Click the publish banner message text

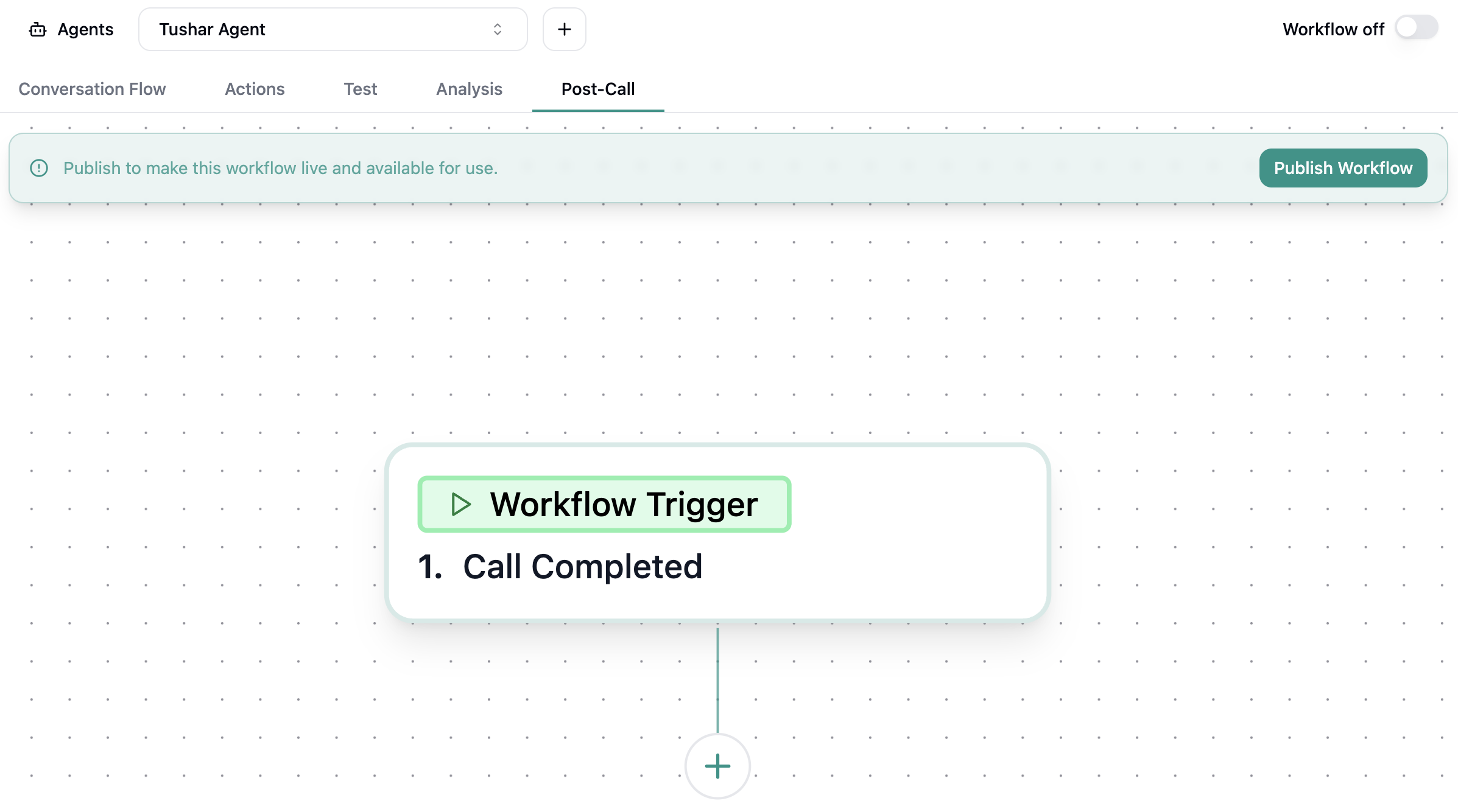(x=280, y=168)
